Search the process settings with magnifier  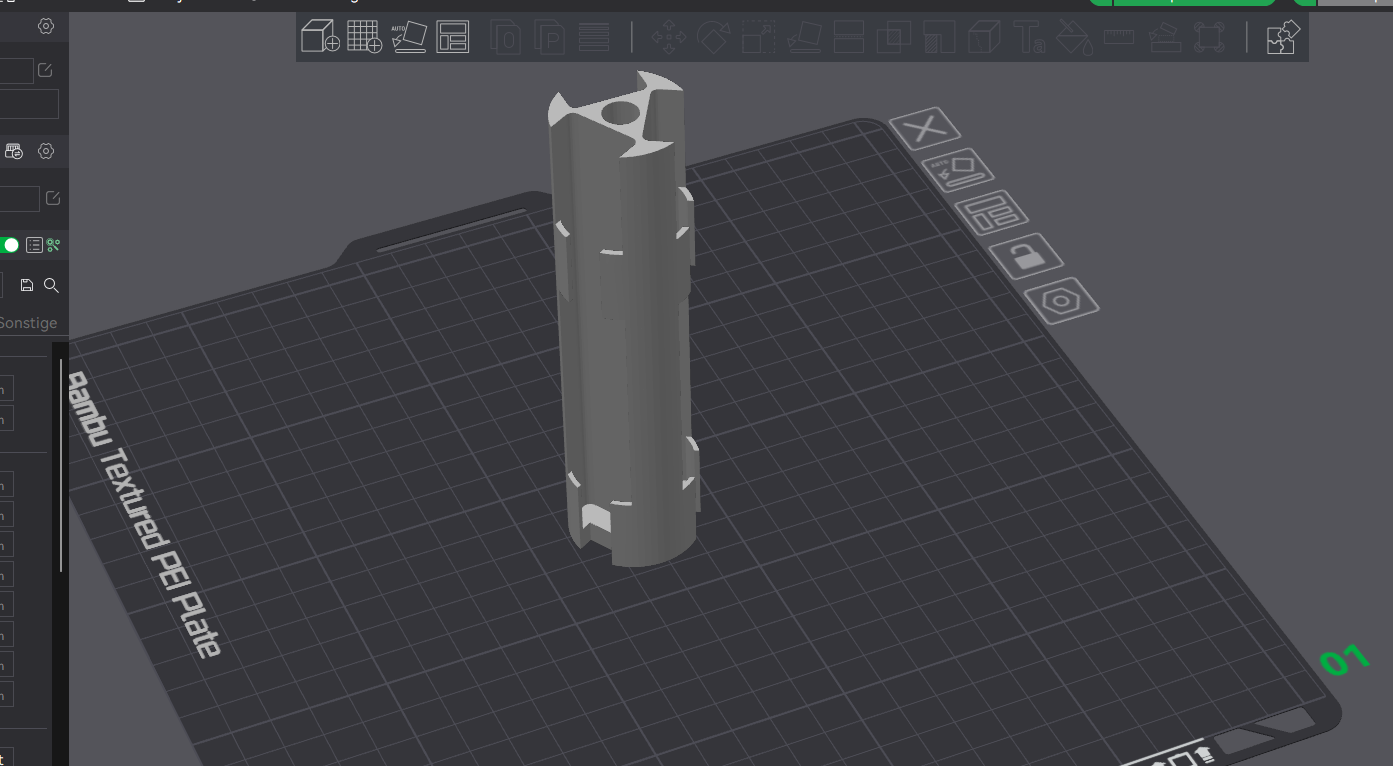coord(51,285)
